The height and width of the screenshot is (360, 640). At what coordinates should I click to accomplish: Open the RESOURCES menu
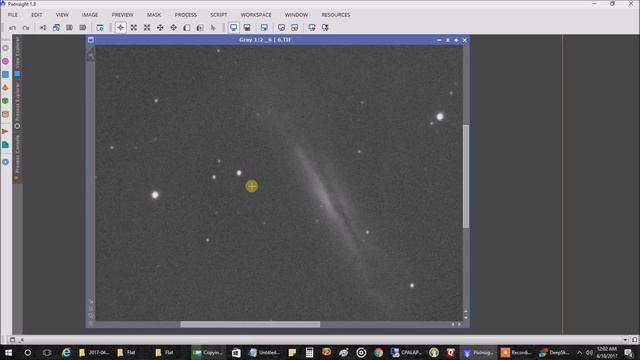[336, 15]
